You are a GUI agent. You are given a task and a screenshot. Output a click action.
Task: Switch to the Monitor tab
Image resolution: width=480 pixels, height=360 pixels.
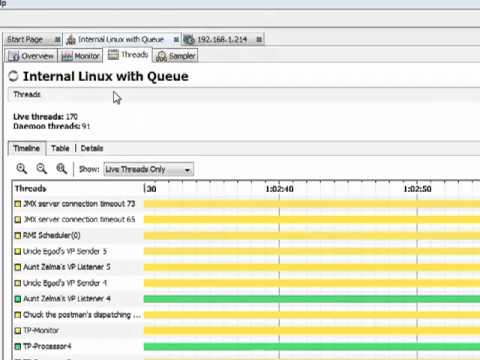tap(80, 56)
